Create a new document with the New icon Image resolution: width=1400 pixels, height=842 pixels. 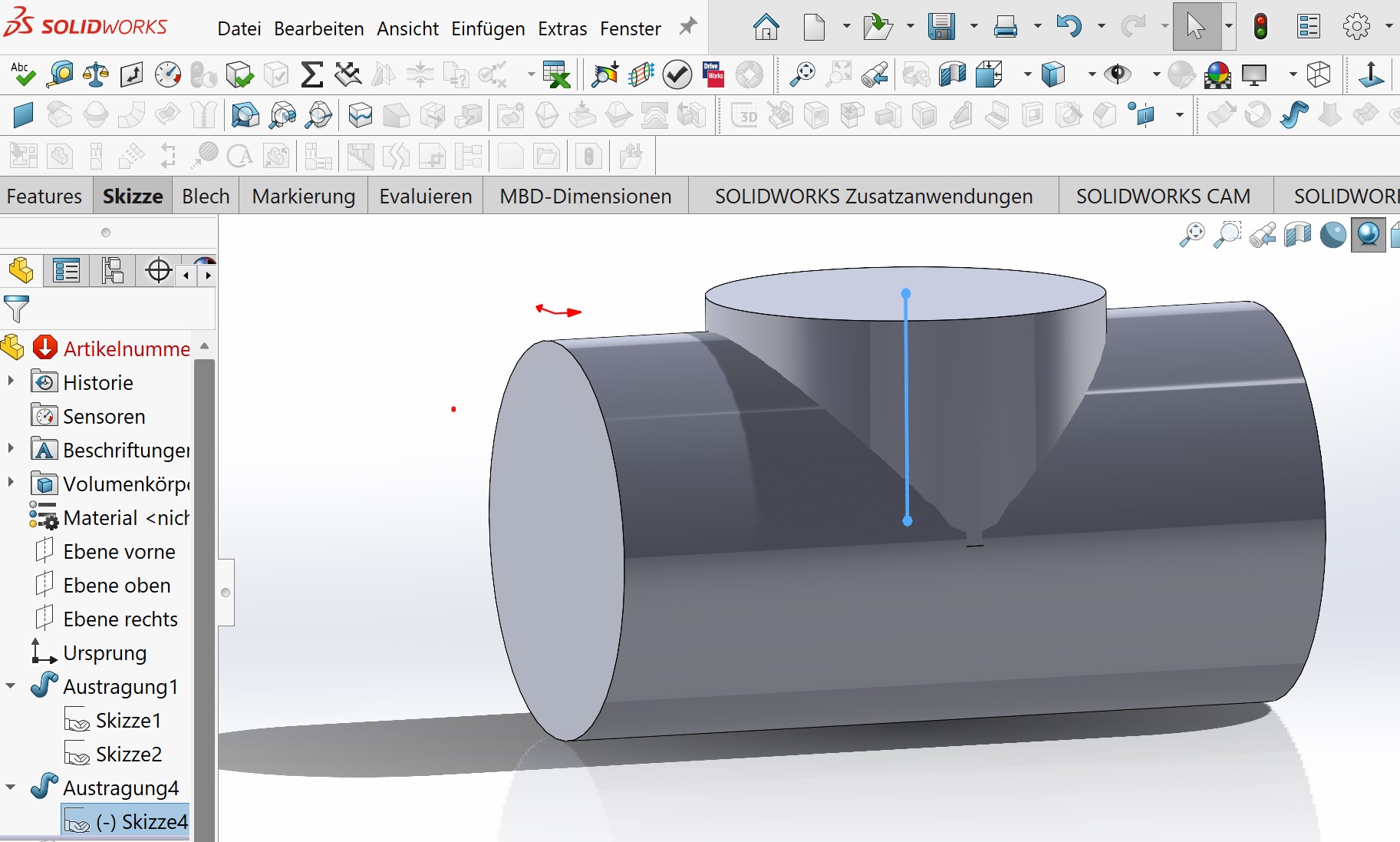[x=814, y=28]
